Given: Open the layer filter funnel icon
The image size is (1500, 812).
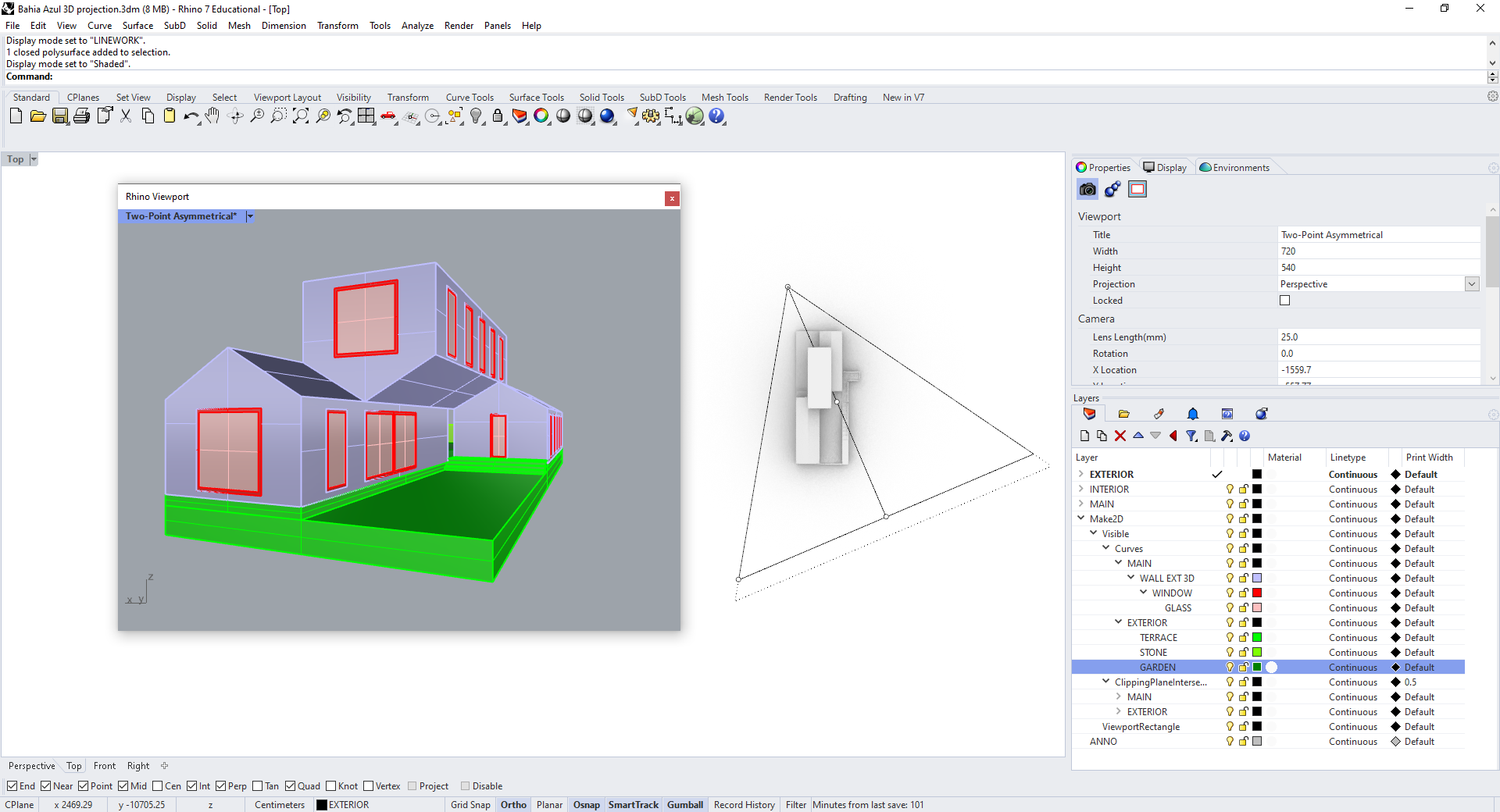Looking at the screenshot, I should pos(1191,436).
